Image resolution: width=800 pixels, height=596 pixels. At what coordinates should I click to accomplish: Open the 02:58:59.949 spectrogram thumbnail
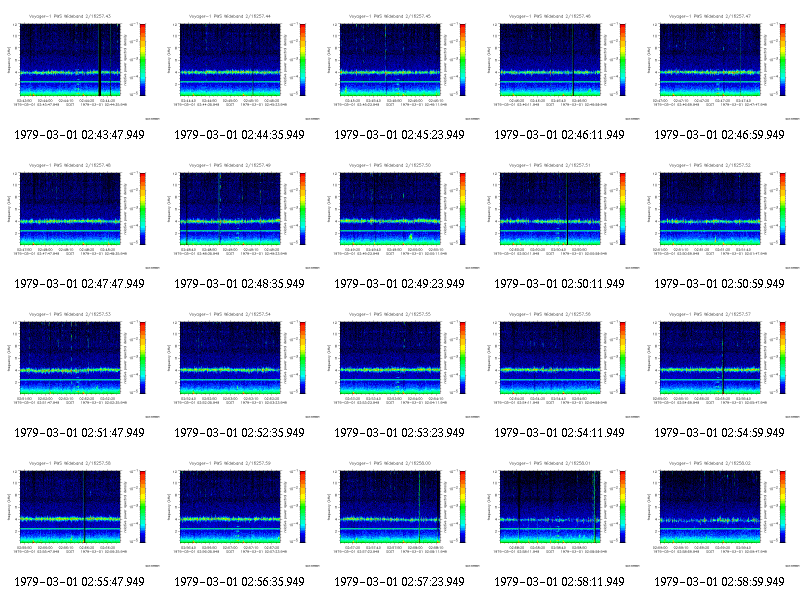pyautogui.click(x=720, y=512)
